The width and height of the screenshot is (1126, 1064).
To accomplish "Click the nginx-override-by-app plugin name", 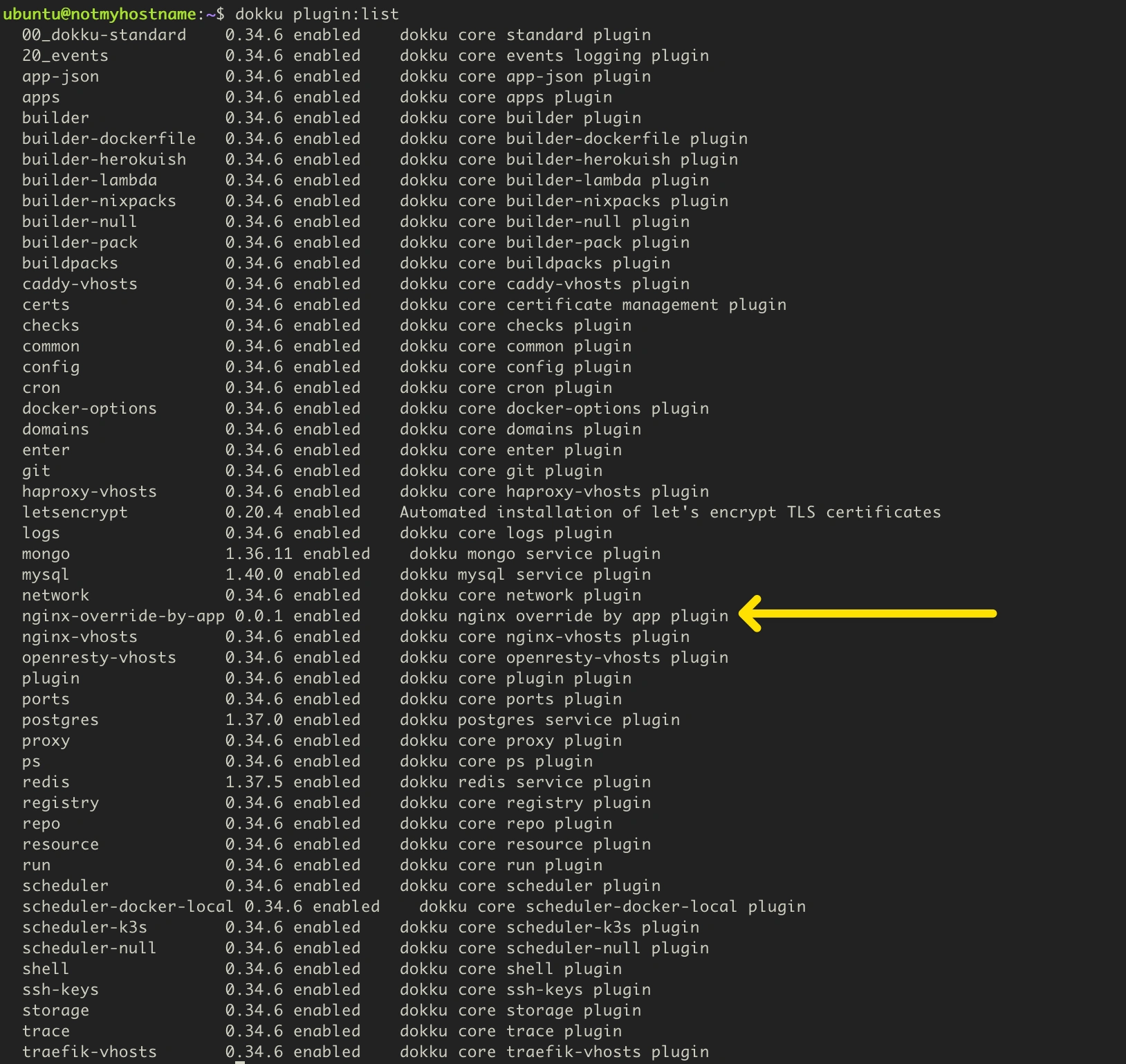I will 123,616.
